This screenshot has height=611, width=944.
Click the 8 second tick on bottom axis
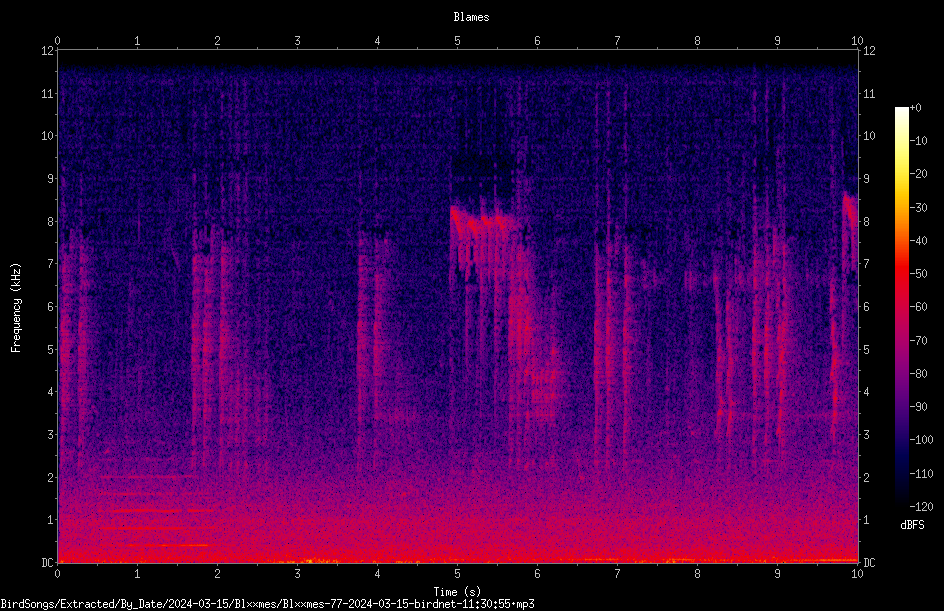tap(697, 574)
